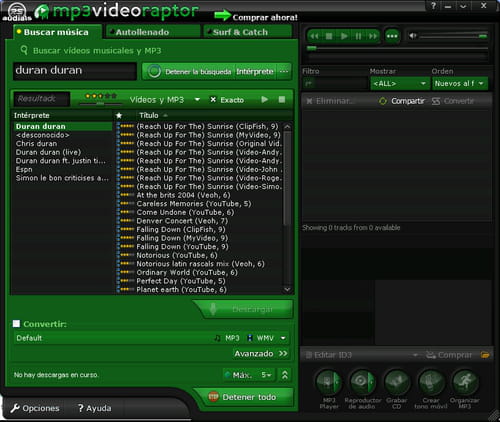Image resolution: width=500 pixels, height=422 pixels.
Task: Click the Comprar button in ID3 bar
Action: pos(449,355)
